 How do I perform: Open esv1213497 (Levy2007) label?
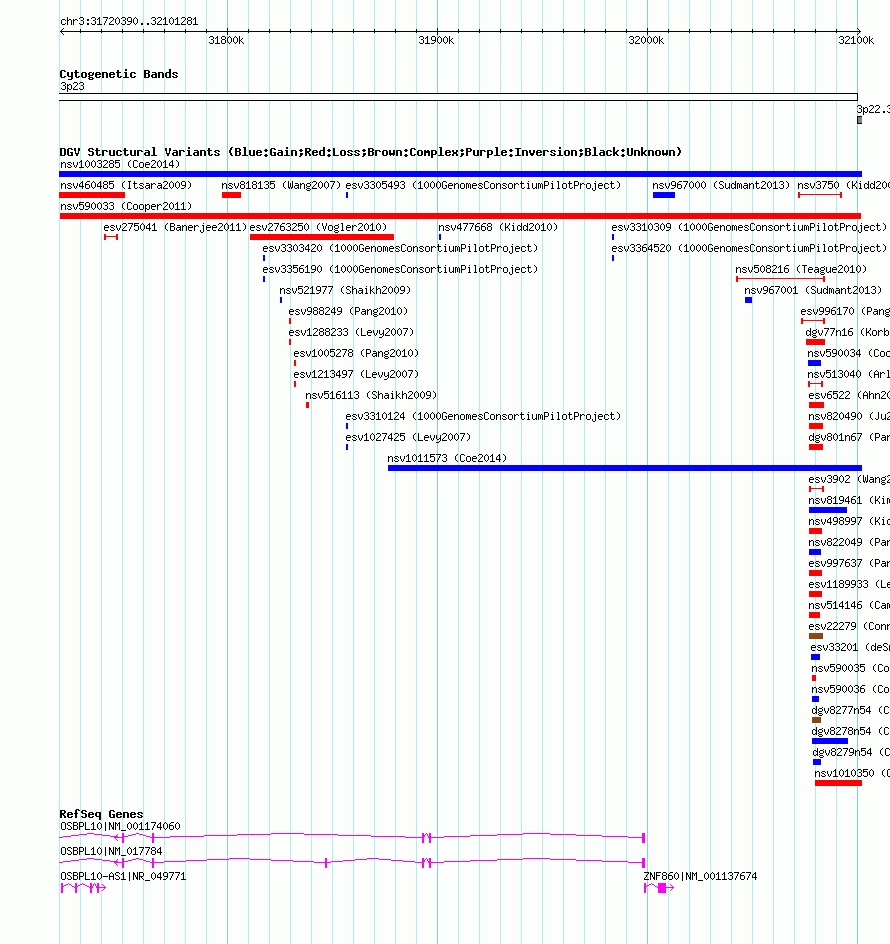click(x=356, y=375)
